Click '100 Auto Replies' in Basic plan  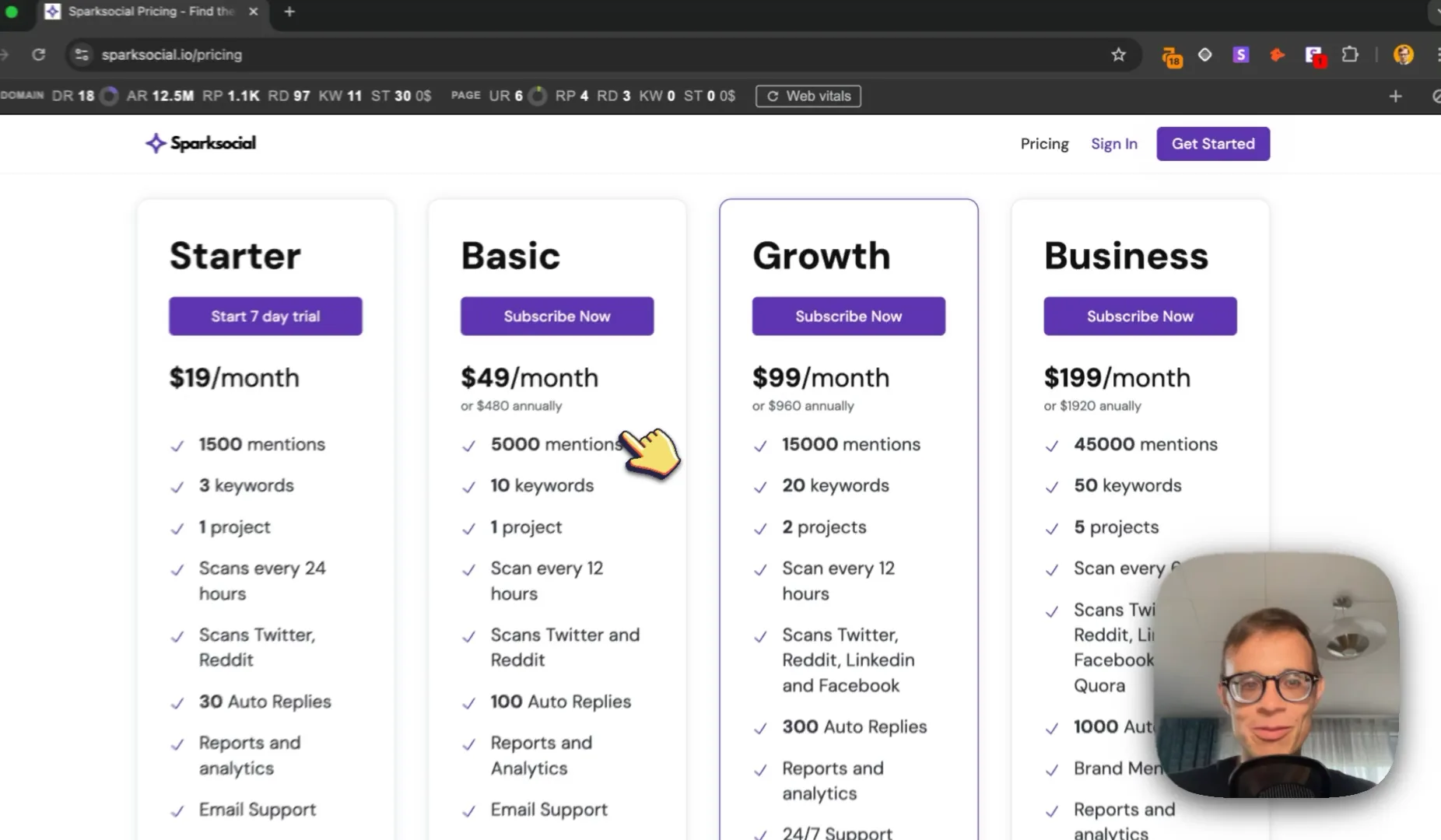pos(560,702)
